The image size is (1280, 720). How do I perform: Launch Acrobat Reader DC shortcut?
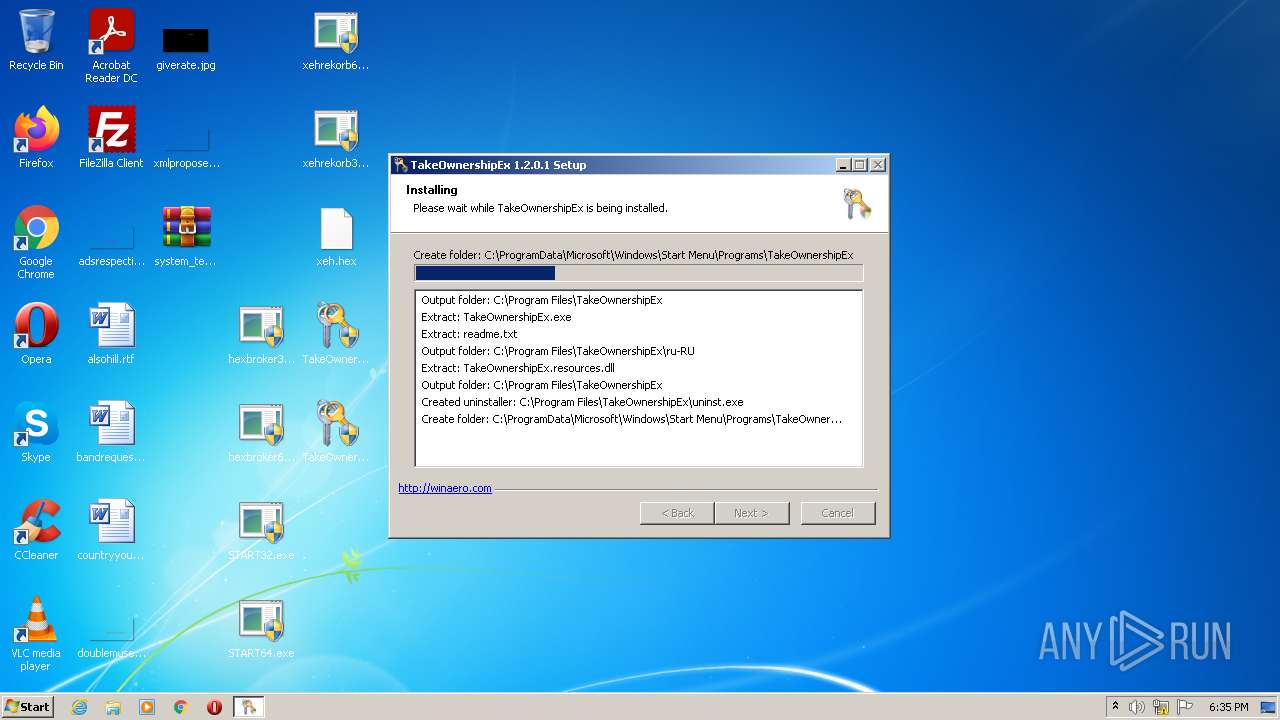(111, 46)
